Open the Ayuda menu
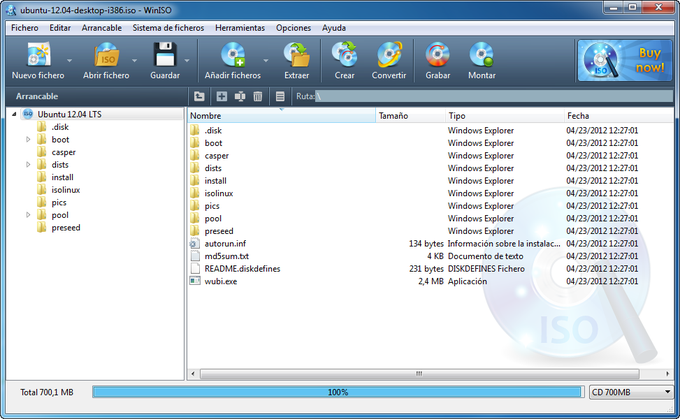The width and height of the screenshot is (680, 419). (334, 28)
